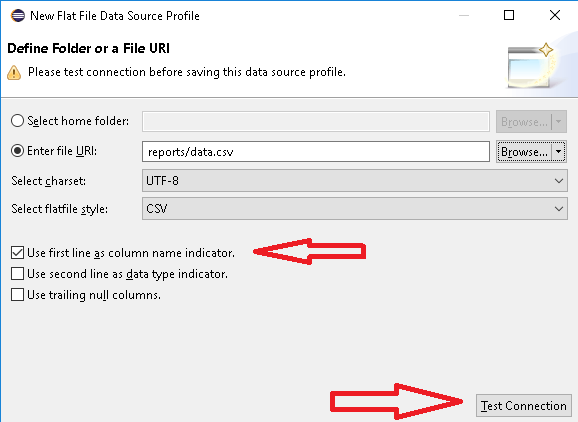The width and height of the screenshot is (578, 422).
Task: Select the home folder radio option
Action: pos(17,121)
